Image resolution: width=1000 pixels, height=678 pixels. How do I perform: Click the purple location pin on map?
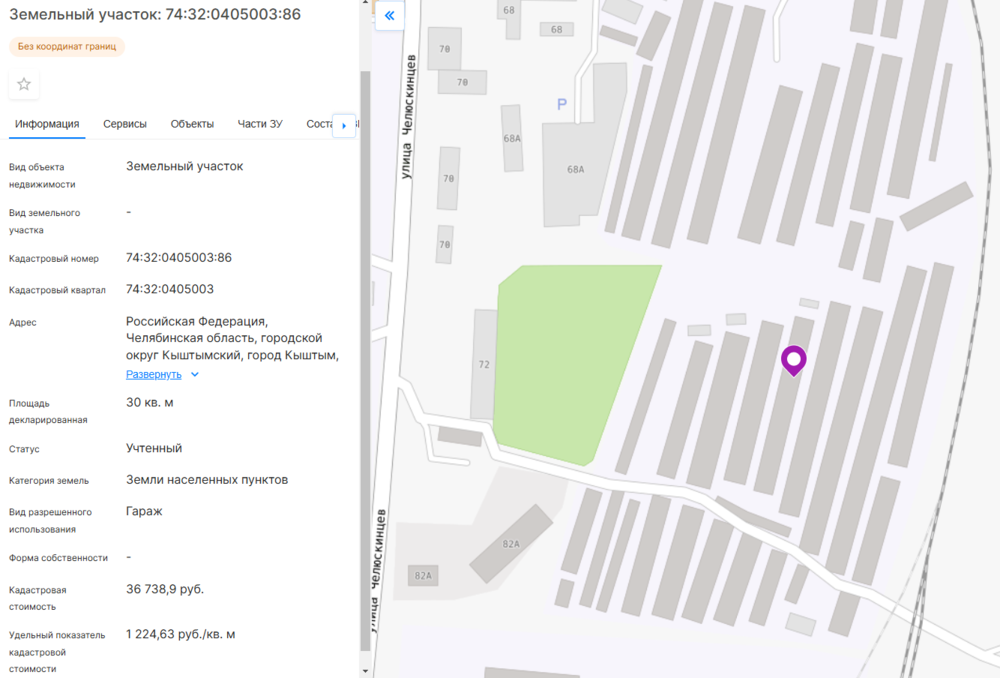tap(794, 360)
